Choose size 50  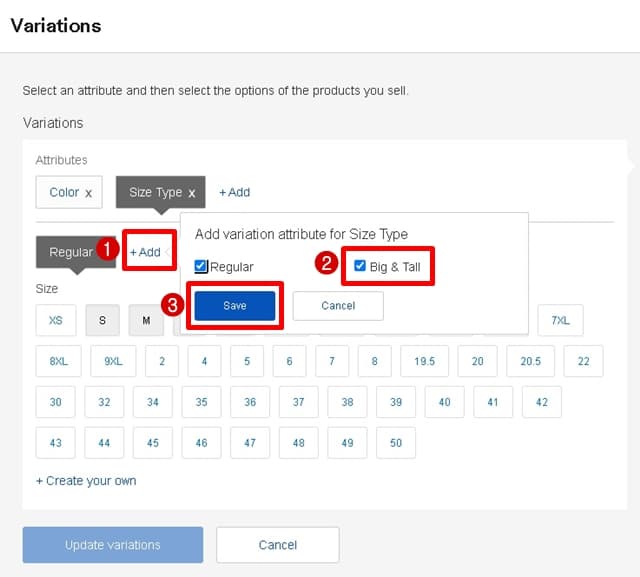396,442
